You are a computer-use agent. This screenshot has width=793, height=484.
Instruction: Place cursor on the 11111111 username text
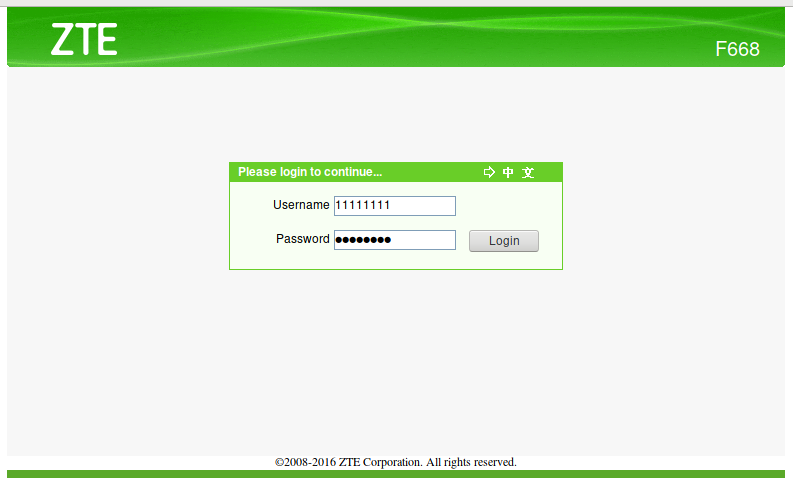click(362, 205)
